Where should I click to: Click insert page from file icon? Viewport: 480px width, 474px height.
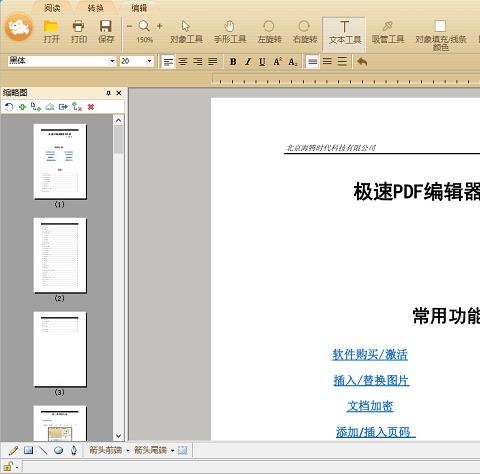coord(36,107)
